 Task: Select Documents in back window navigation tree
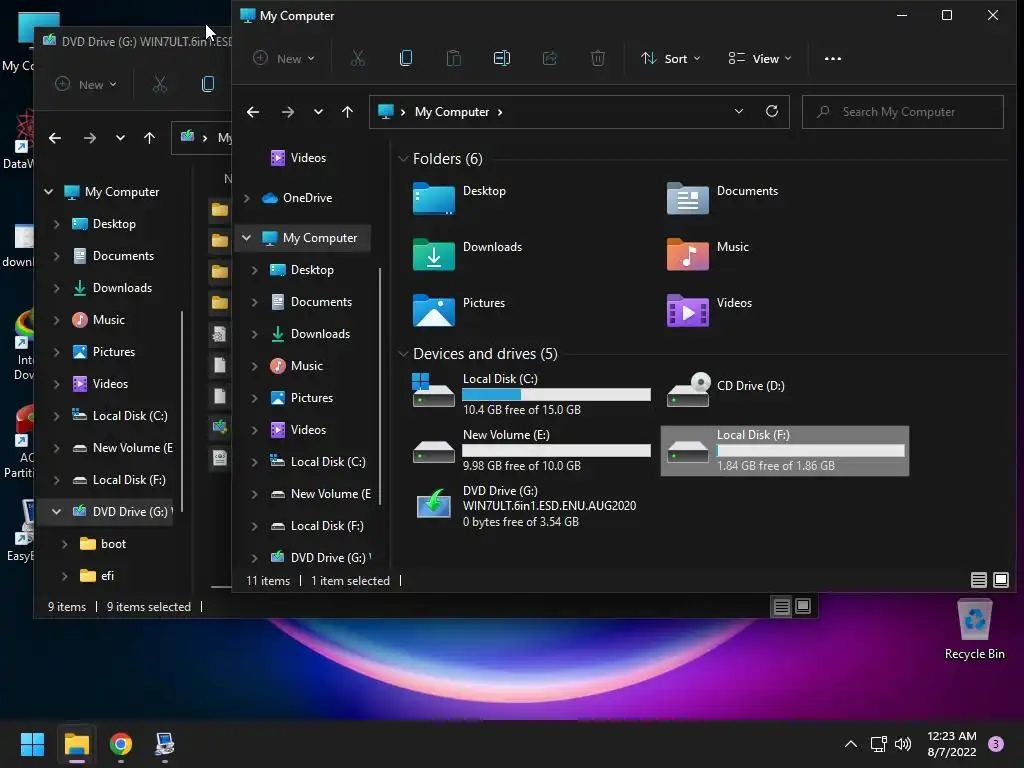pyautogui.click(x=113, y=255)
